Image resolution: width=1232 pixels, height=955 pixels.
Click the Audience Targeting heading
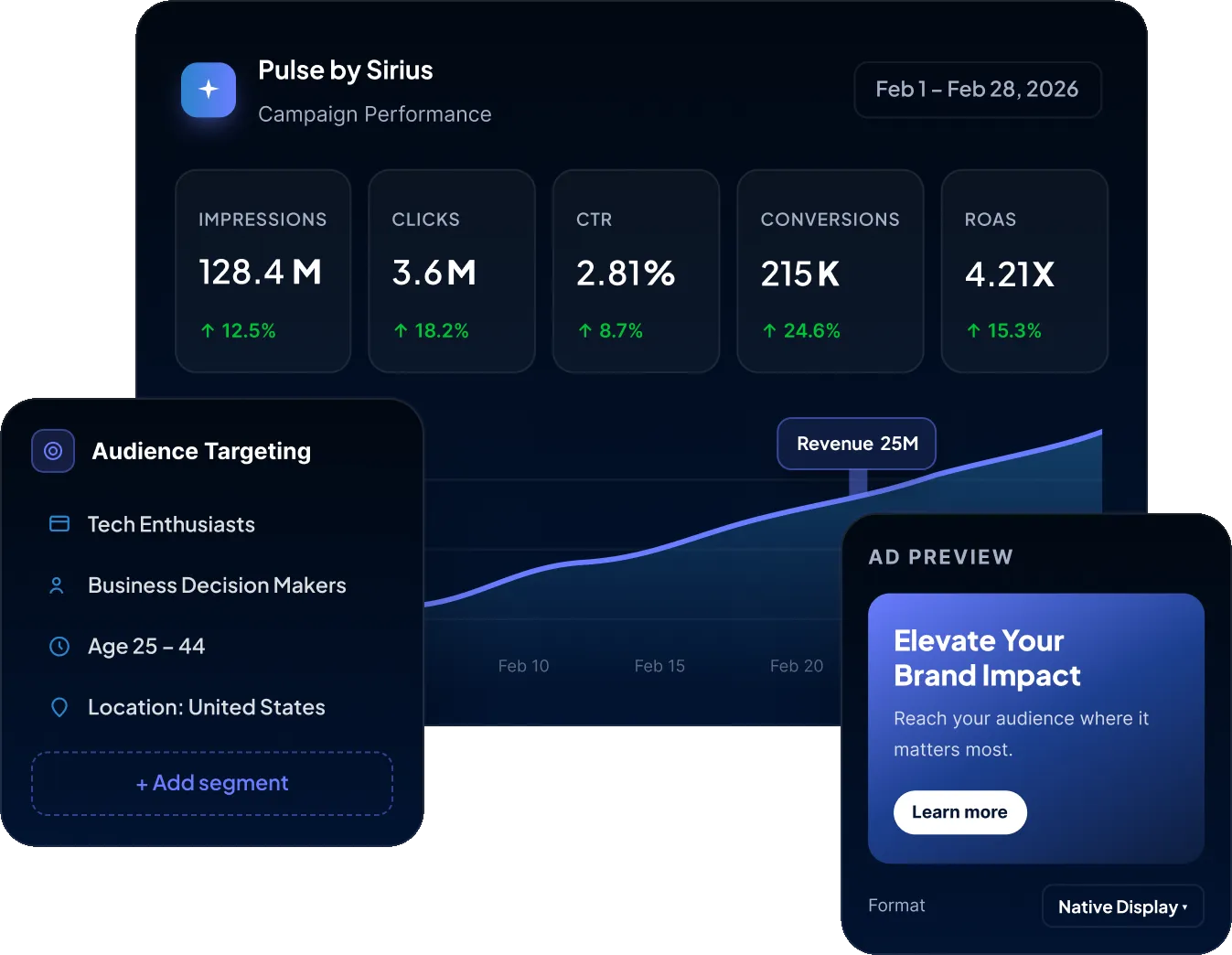tap(201, 451)
